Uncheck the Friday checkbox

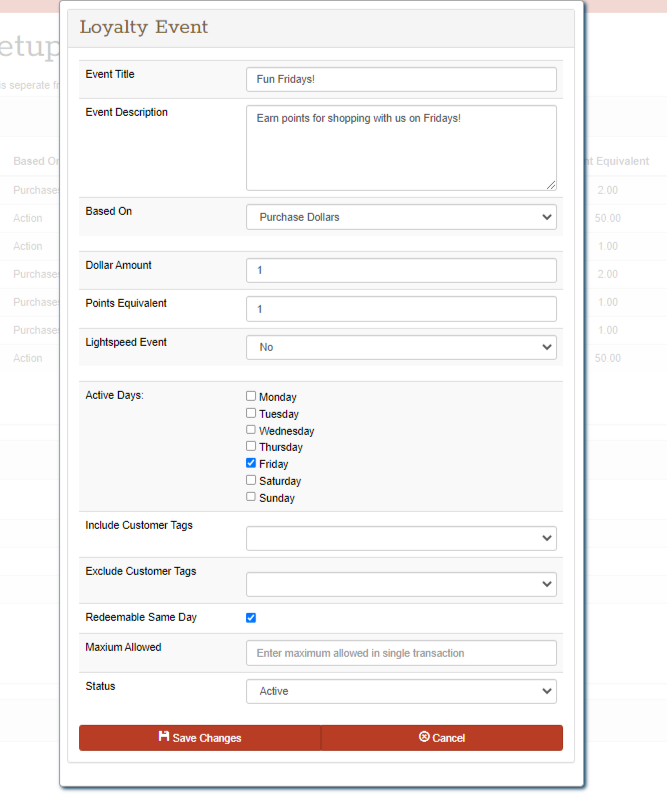pos(251,464)
